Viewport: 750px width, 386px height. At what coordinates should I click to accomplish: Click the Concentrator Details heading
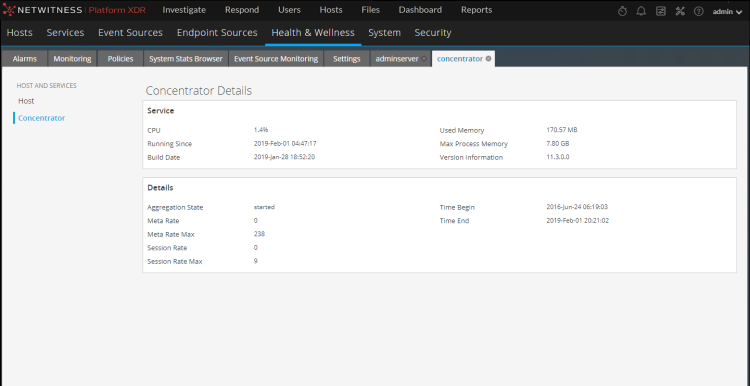click(199, 91)
